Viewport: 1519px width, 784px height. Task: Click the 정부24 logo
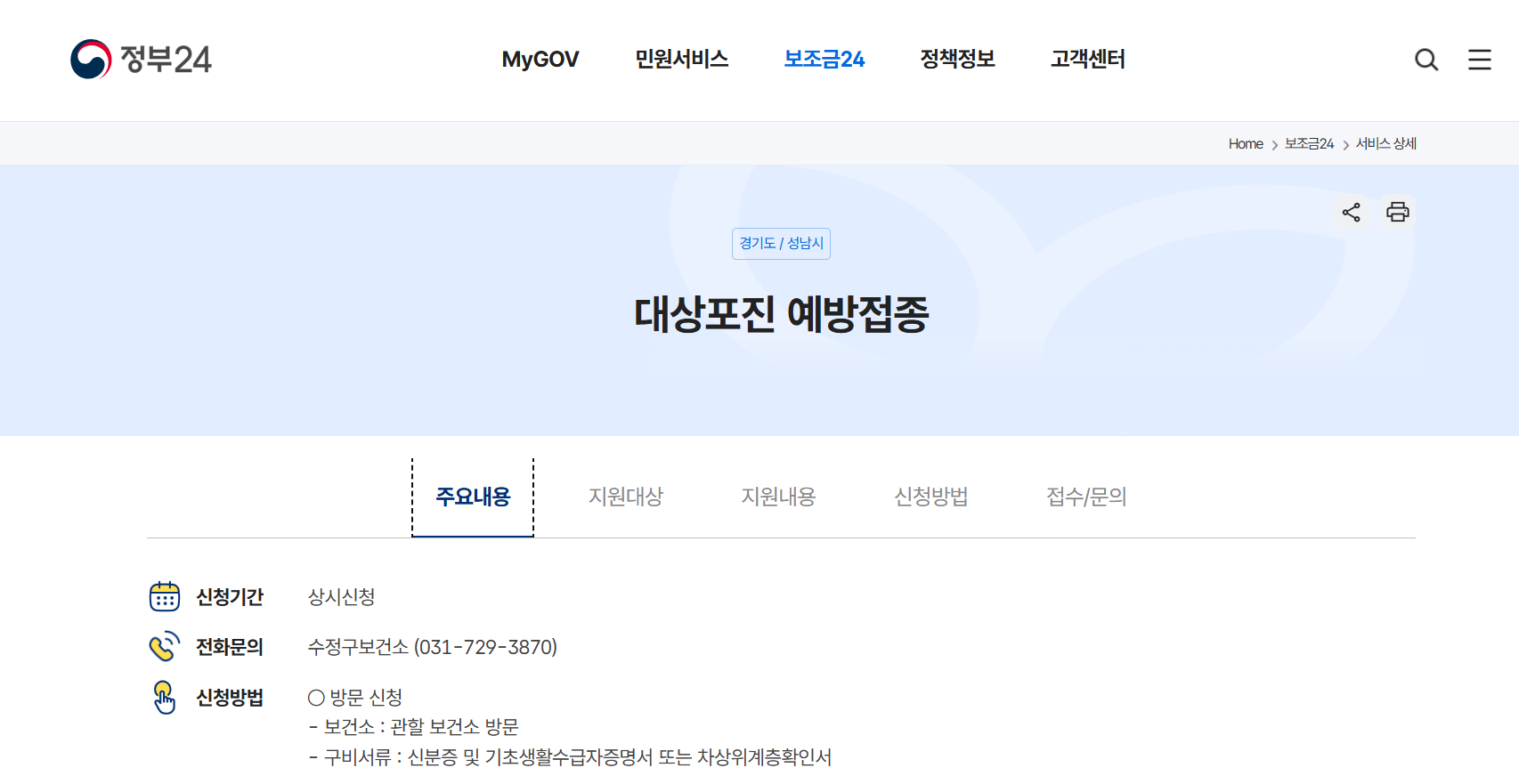pos(141,60)
